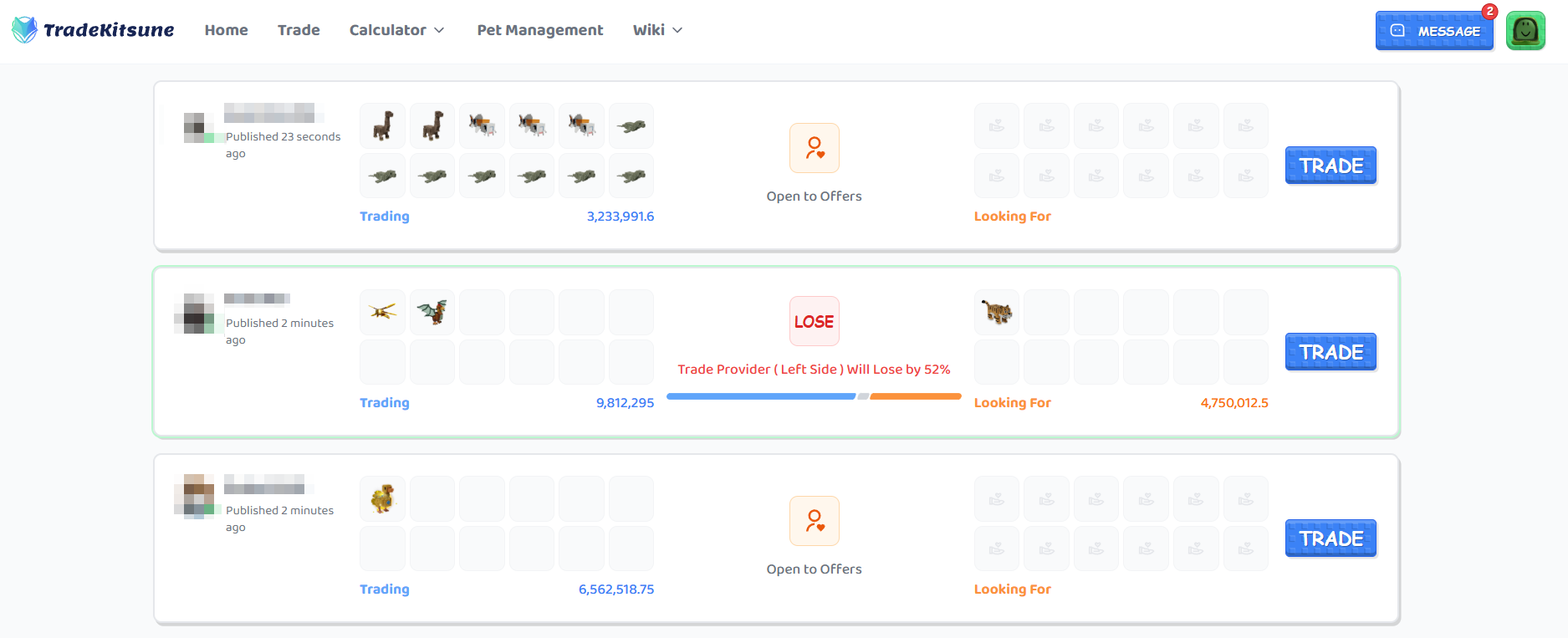Select the golden pet in the third listing
This screenshot has width=1568, height=638.
(x=382, y=498)
